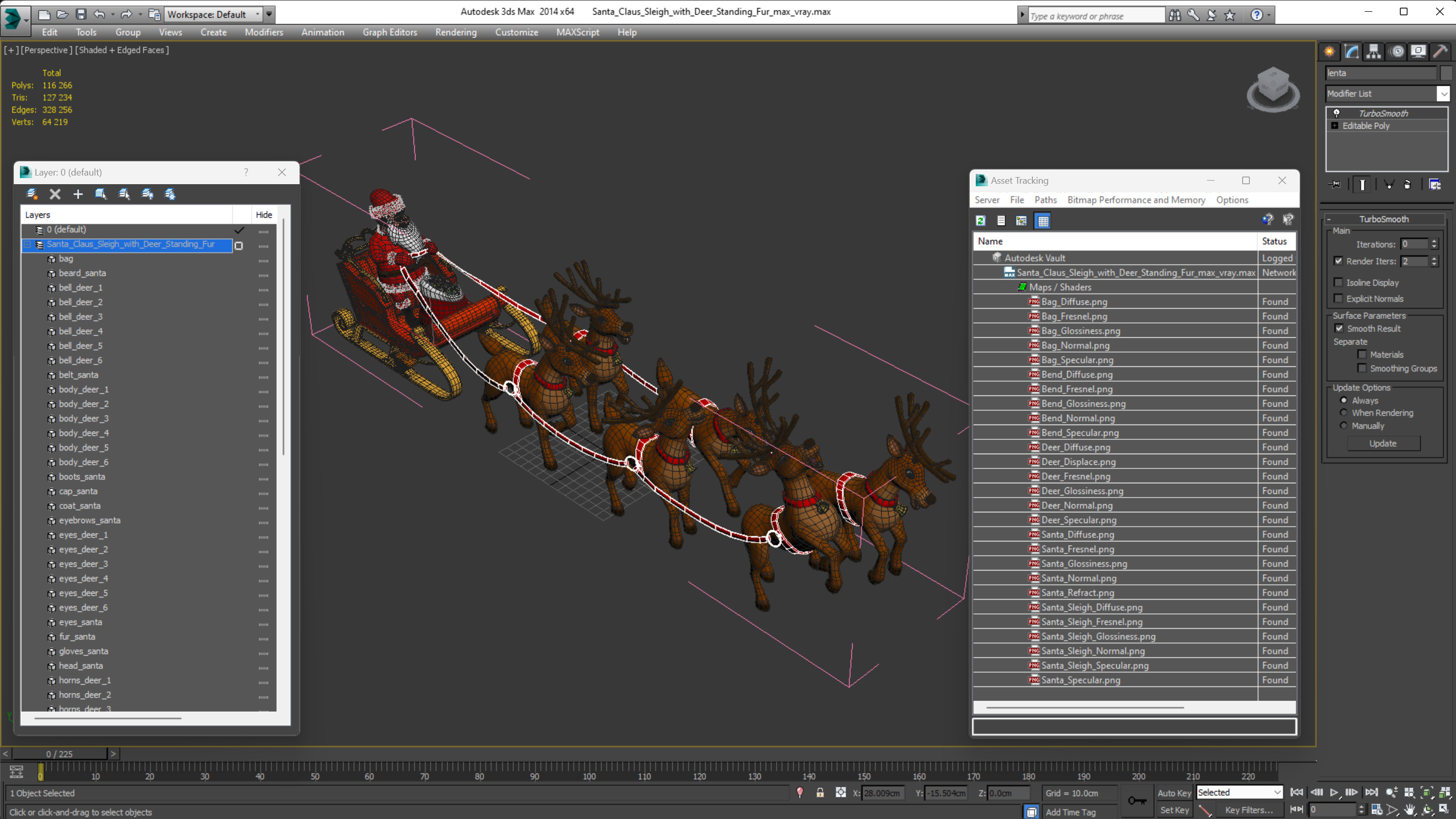The height and width of the screenshot is (819, 1456).
Task: Open the Modifiers menu
Action: click(x=264, y=32)
